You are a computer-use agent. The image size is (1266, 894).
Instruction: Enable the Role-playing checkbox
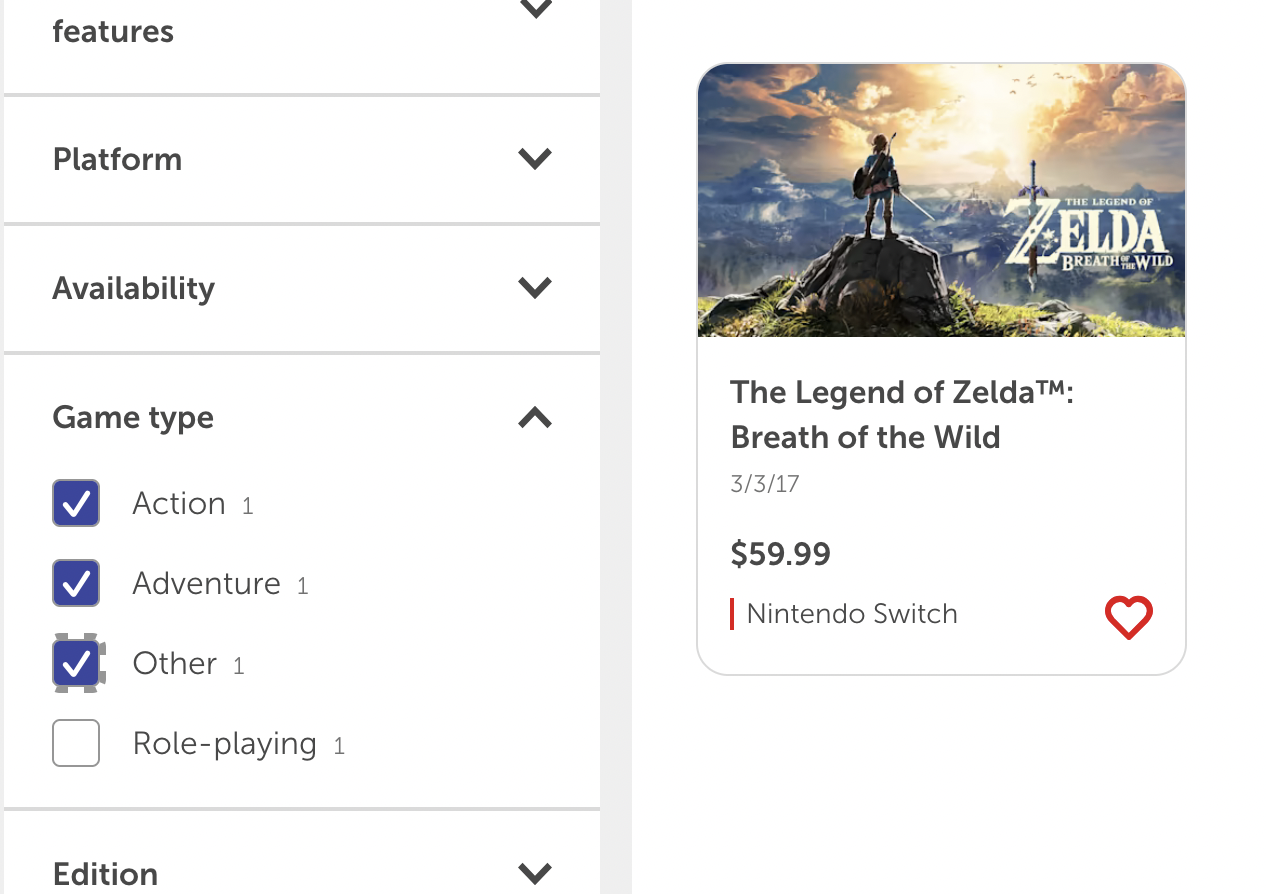pyautogui.click(x=76, y=743)
